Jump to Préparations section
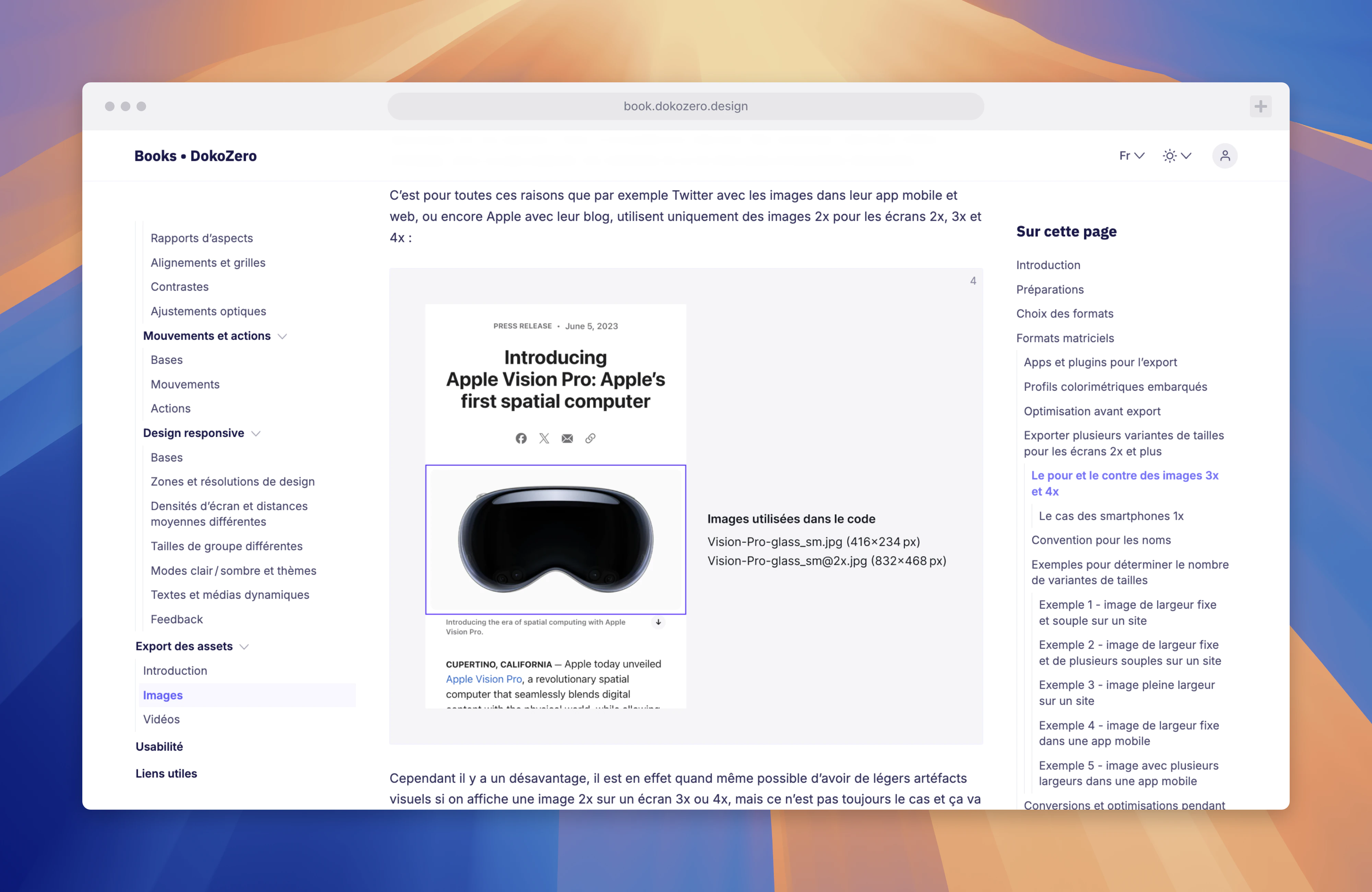1372x892 pixels. pos(1050,290)
